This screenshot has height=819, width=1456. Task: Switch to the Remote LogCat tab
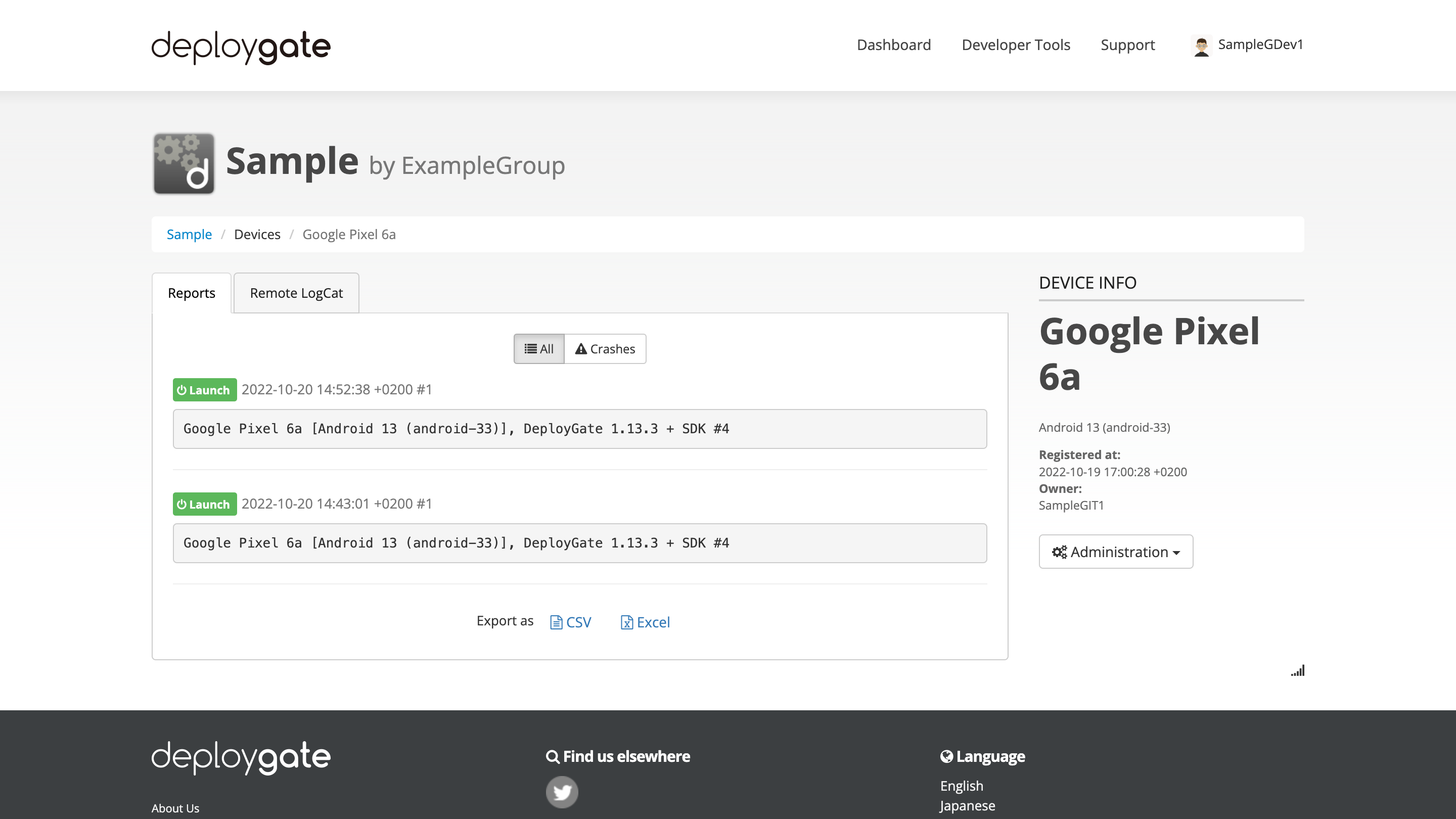296,293
